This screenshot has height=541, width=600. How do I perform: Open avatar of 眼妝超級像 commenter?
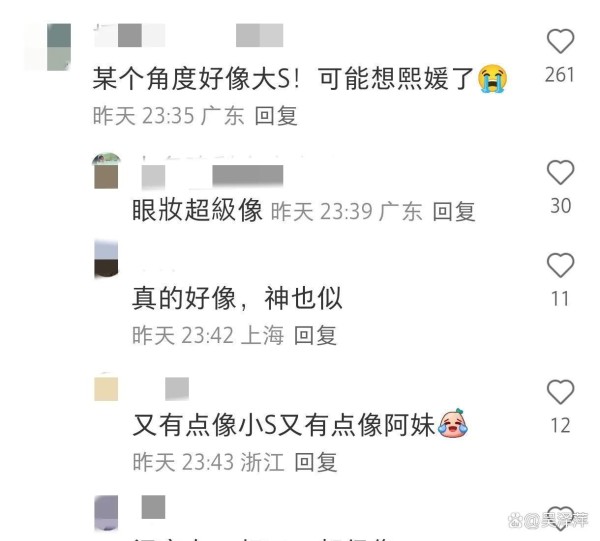(x=106, y=171)
